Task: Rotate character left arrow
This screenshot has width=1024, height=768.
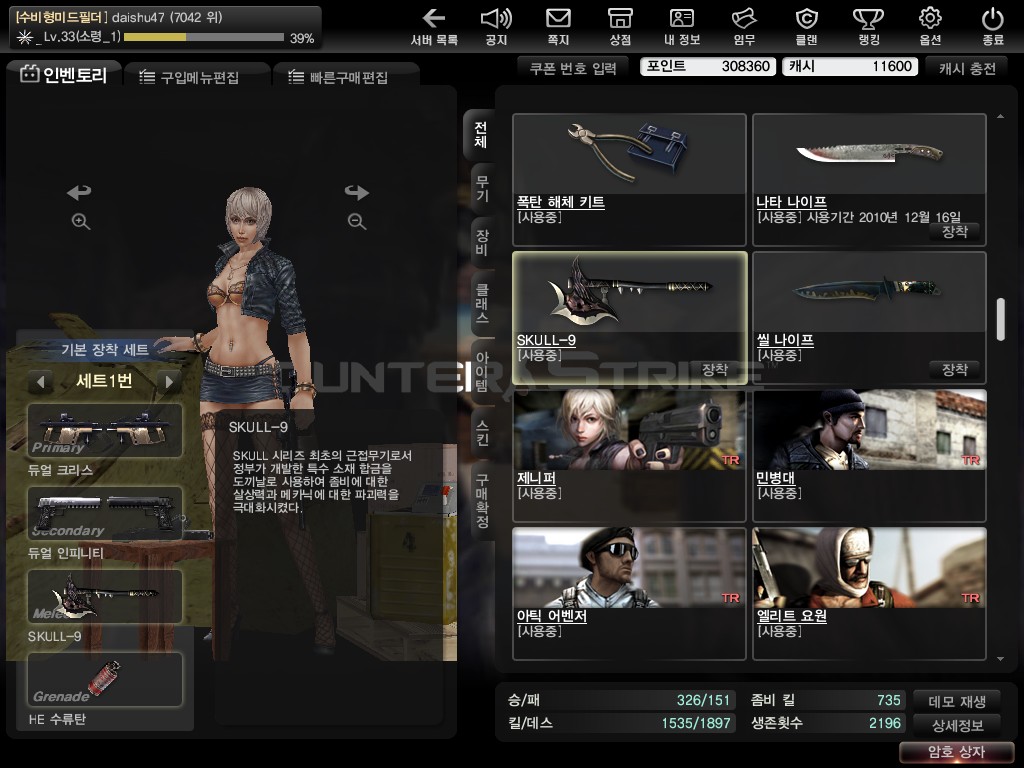Action: 79,192
